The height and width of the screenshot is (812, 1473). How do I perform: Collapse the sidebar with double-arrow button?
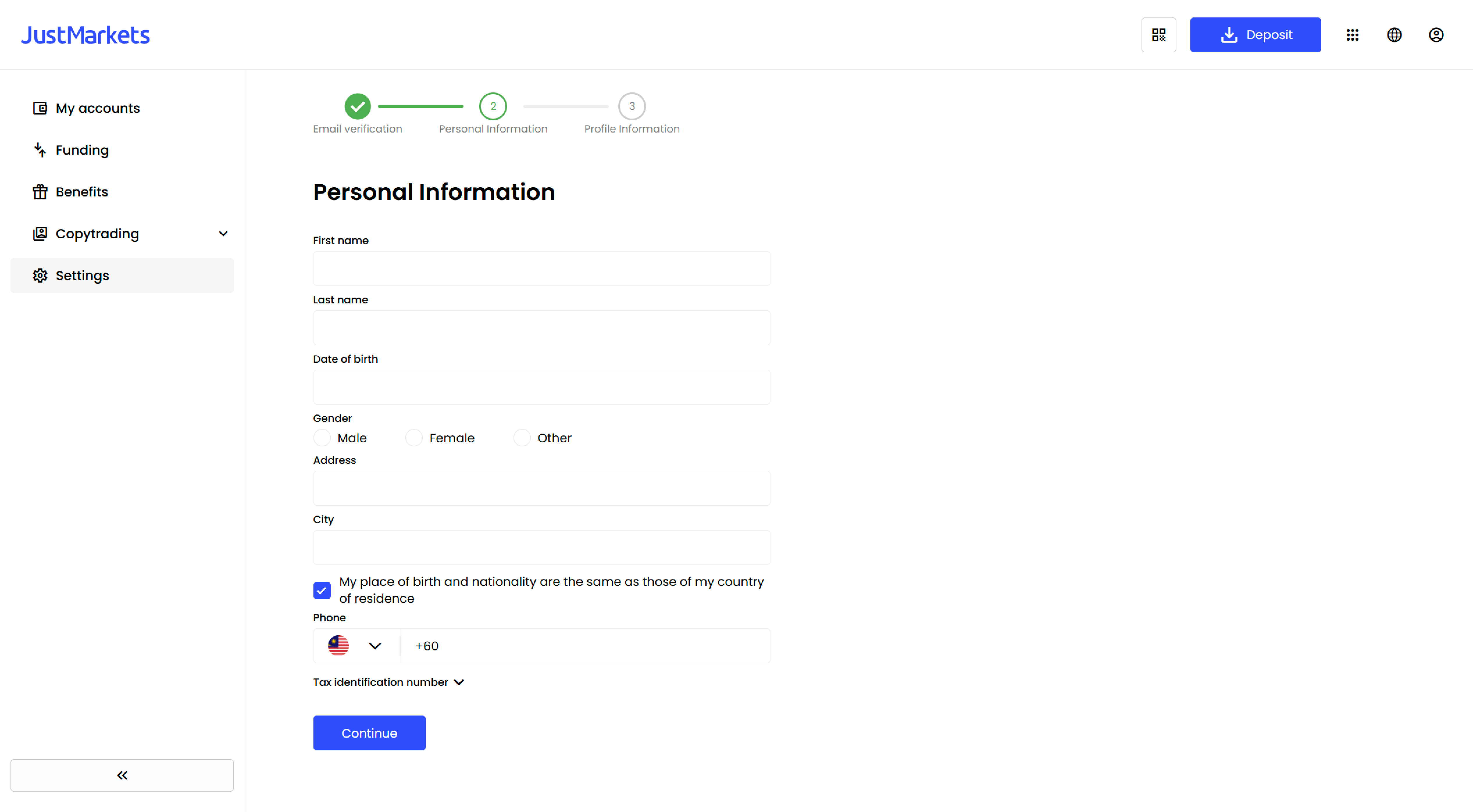pyautogui.click(x=122, y=775)
